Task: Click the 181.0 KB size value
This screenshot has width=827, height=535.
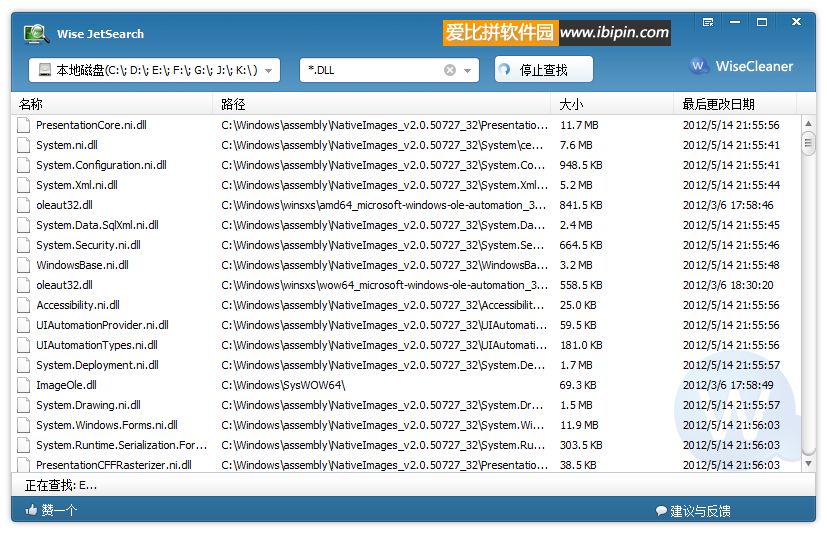Action: click(x=581, y=345)
